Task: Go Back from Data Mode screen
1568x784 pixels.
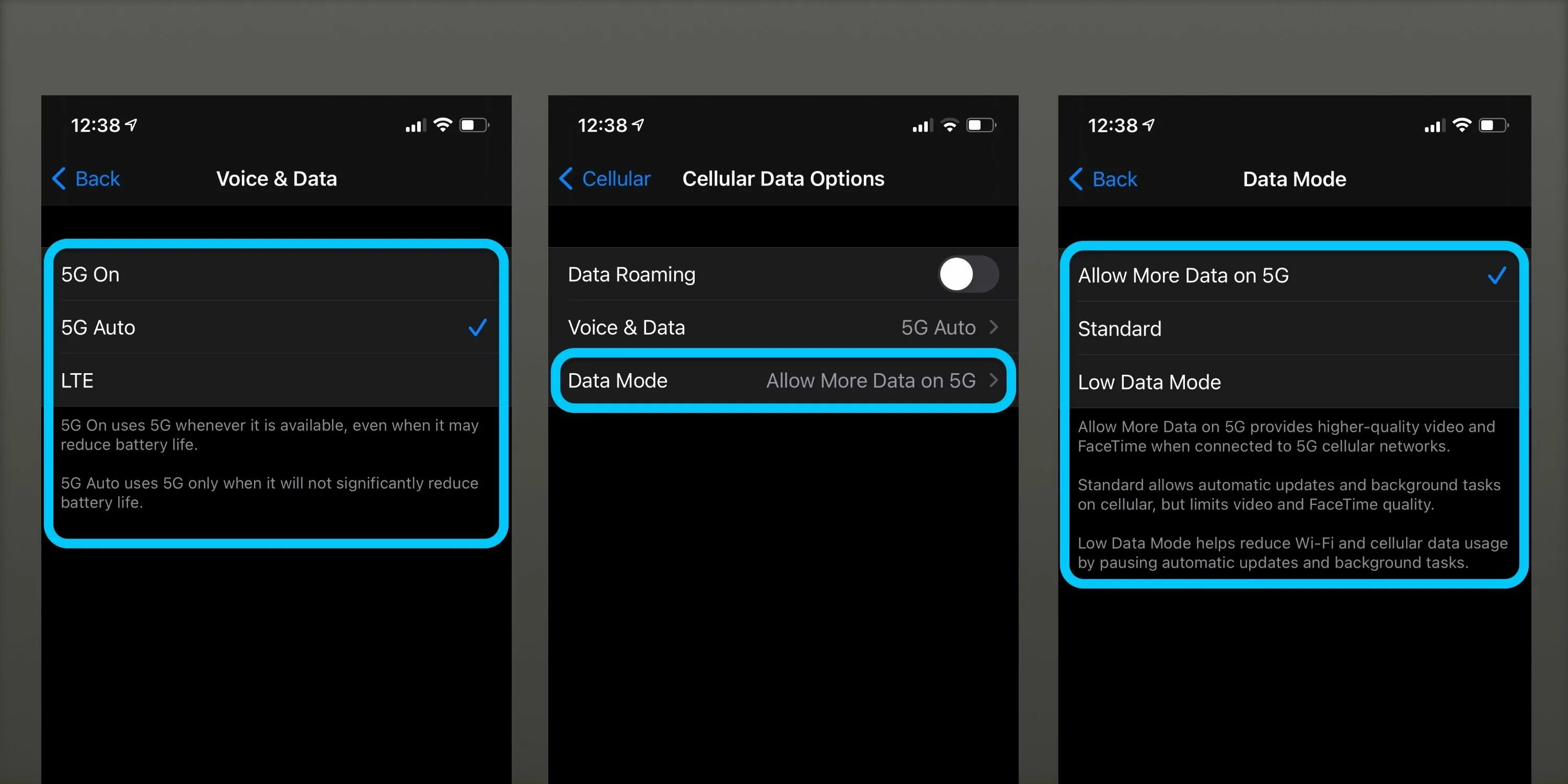Action: click(x=1103, y=179)
